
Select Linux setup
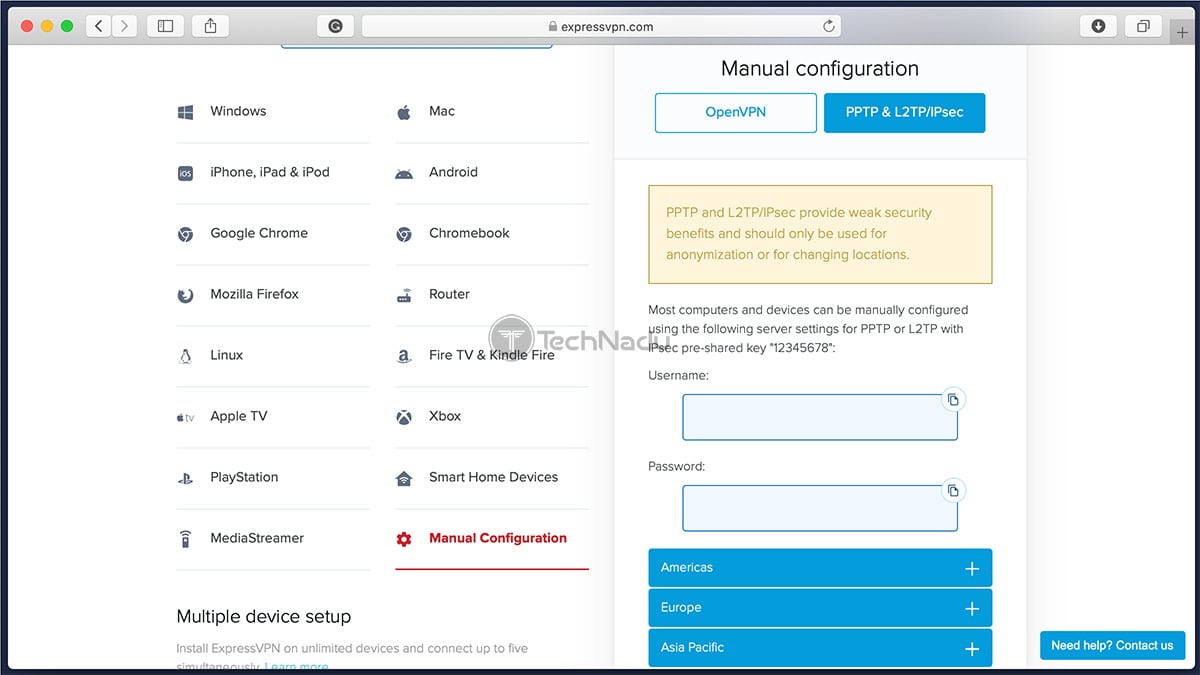(226, 355)
